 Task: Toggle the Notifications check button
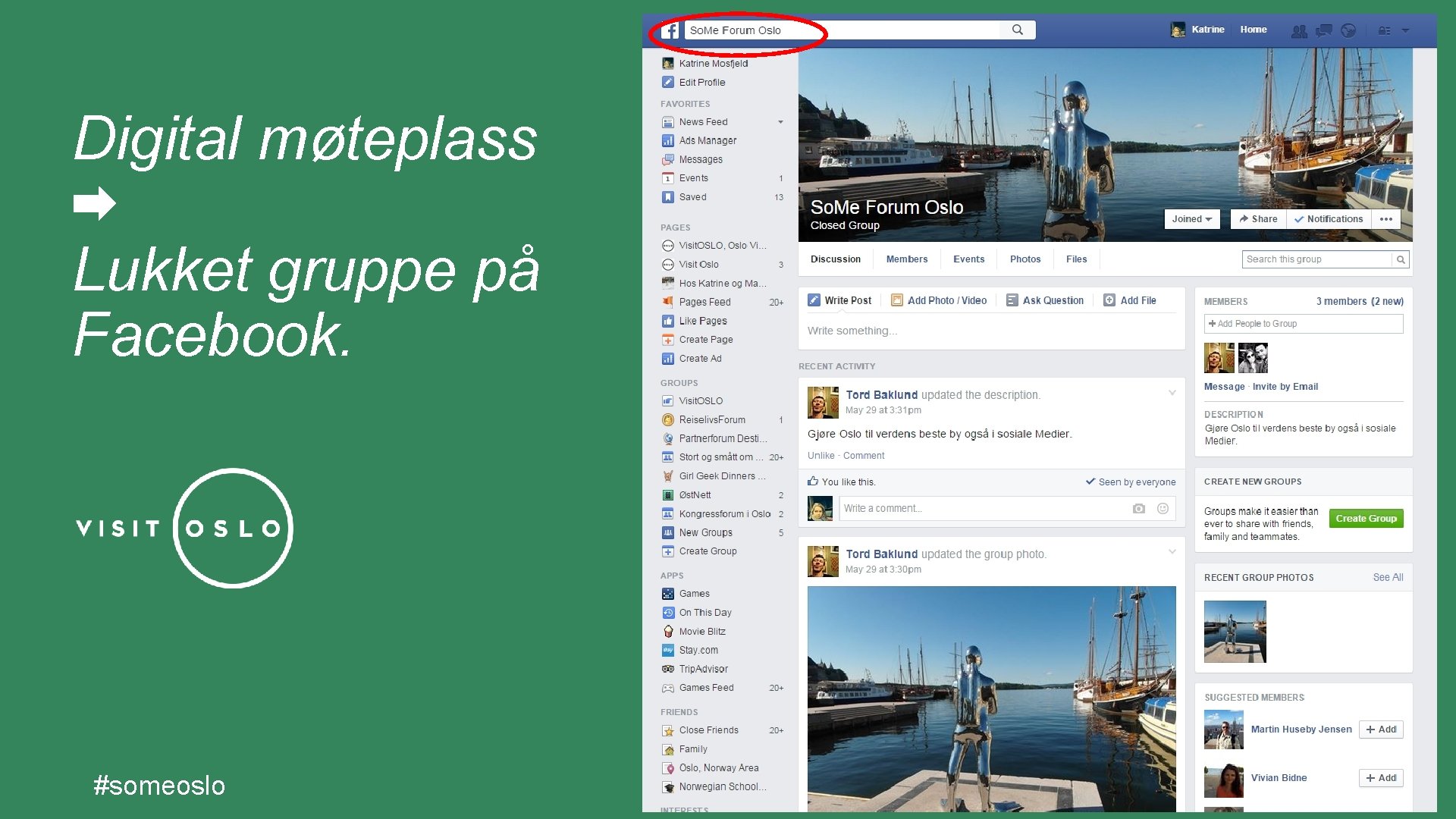tap(1329, 219)
